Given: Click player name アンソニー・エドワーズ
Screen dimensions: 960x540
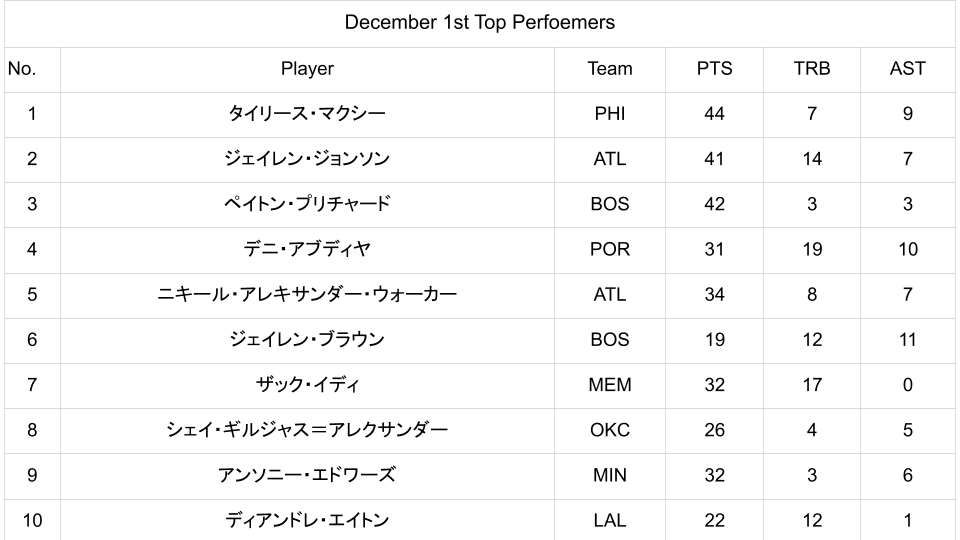Looking at the screenshot, I should click(x=307, y=475).
